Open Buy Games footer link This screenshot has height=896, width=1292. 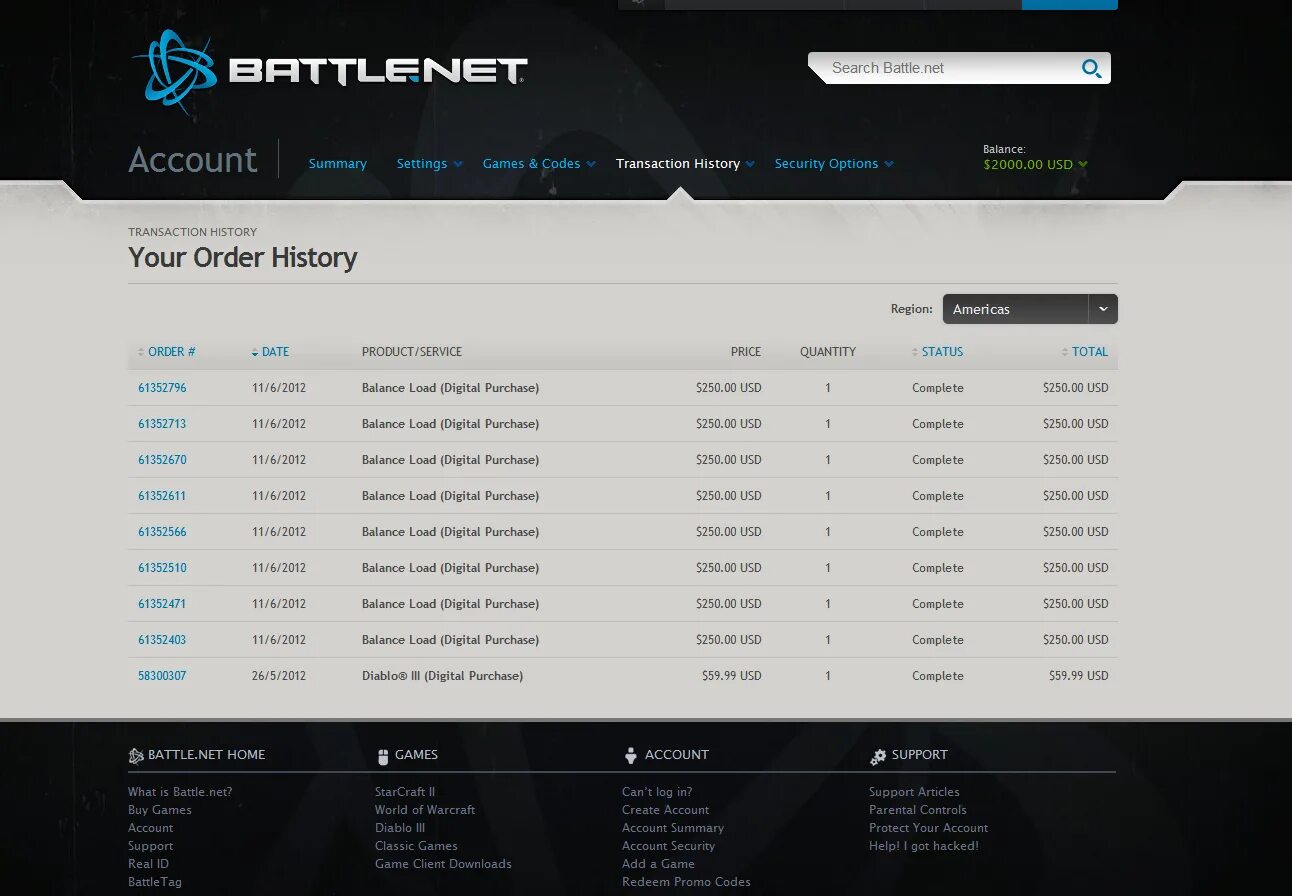160,810
